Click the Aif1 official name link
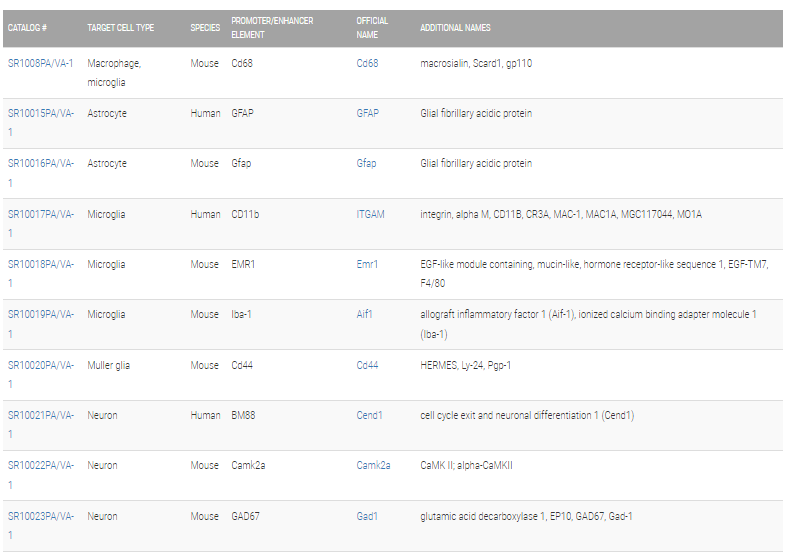793x554 pixels. (364, 315)
